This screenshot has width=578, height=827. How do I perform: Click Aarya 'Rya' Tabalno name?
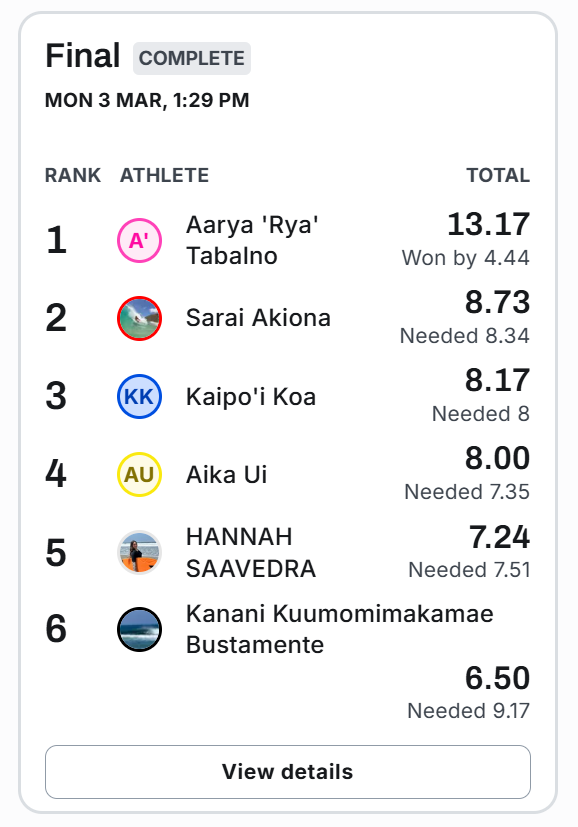pyautogui.click(x=253, y=241)
